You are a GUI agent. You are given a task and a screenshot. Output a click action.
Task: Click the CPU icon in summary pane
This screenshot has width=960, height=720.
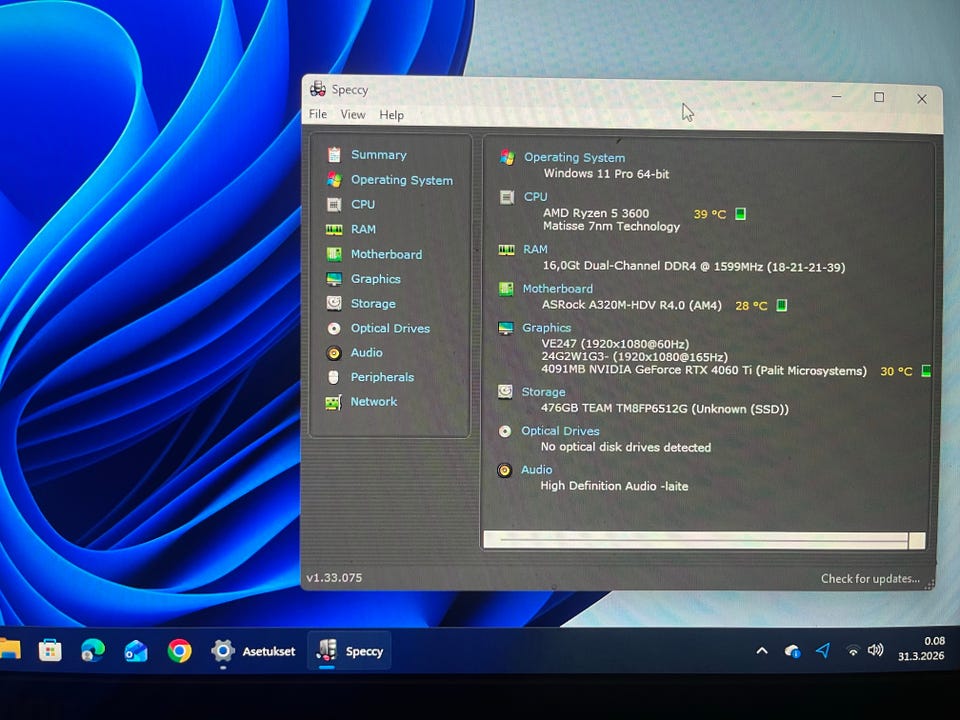pyautogui.click(x=507, y=197)
